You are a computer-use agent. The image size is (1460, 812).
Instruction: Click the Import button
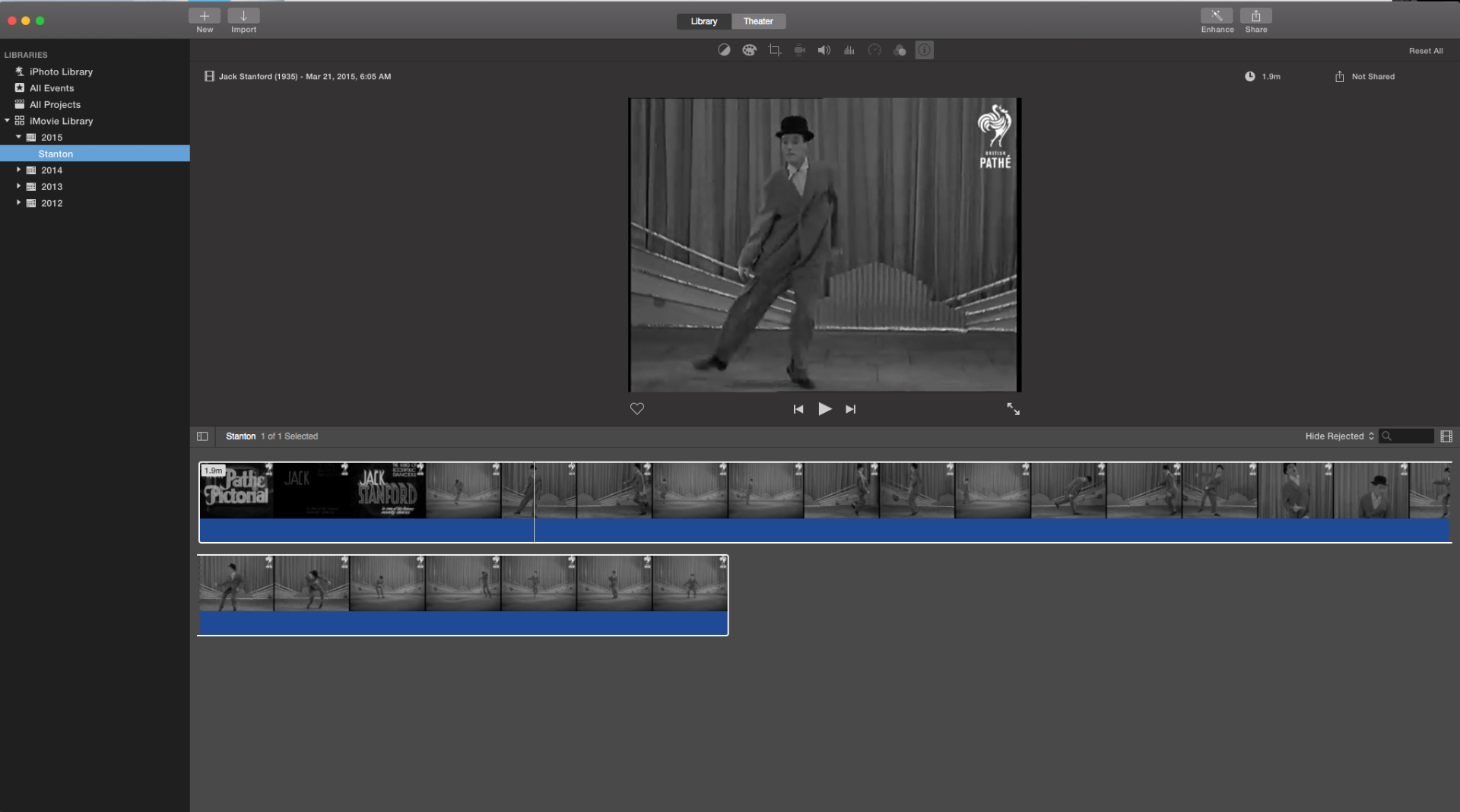[243, 16]
